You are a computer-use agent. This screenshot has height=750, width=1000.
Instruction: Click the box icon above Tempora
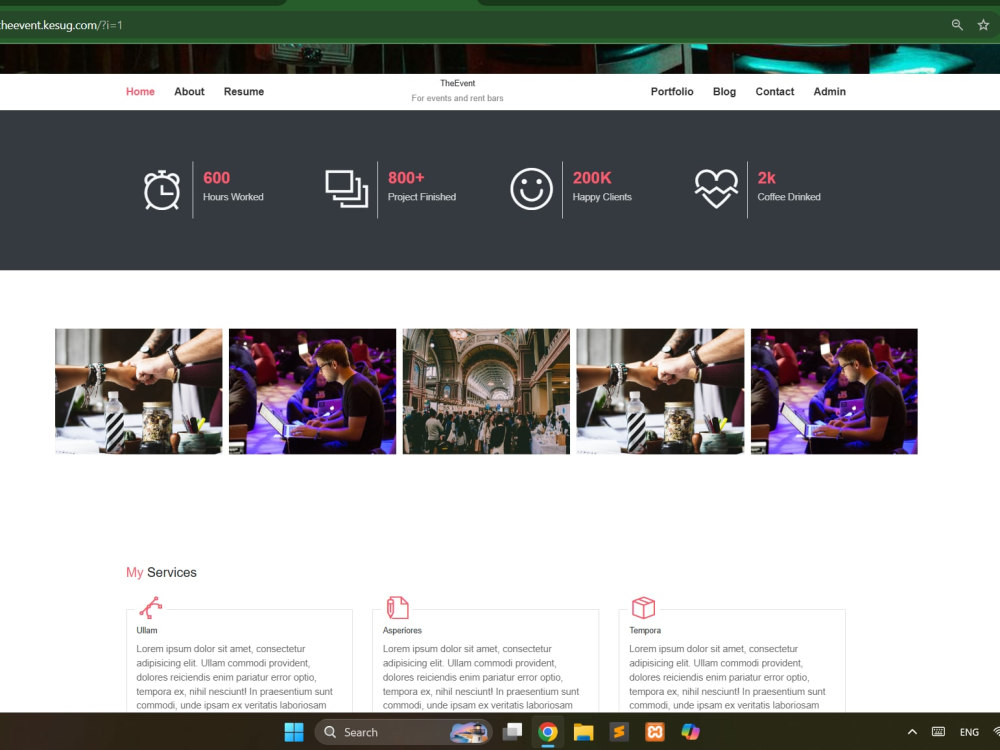click(643, 608)
